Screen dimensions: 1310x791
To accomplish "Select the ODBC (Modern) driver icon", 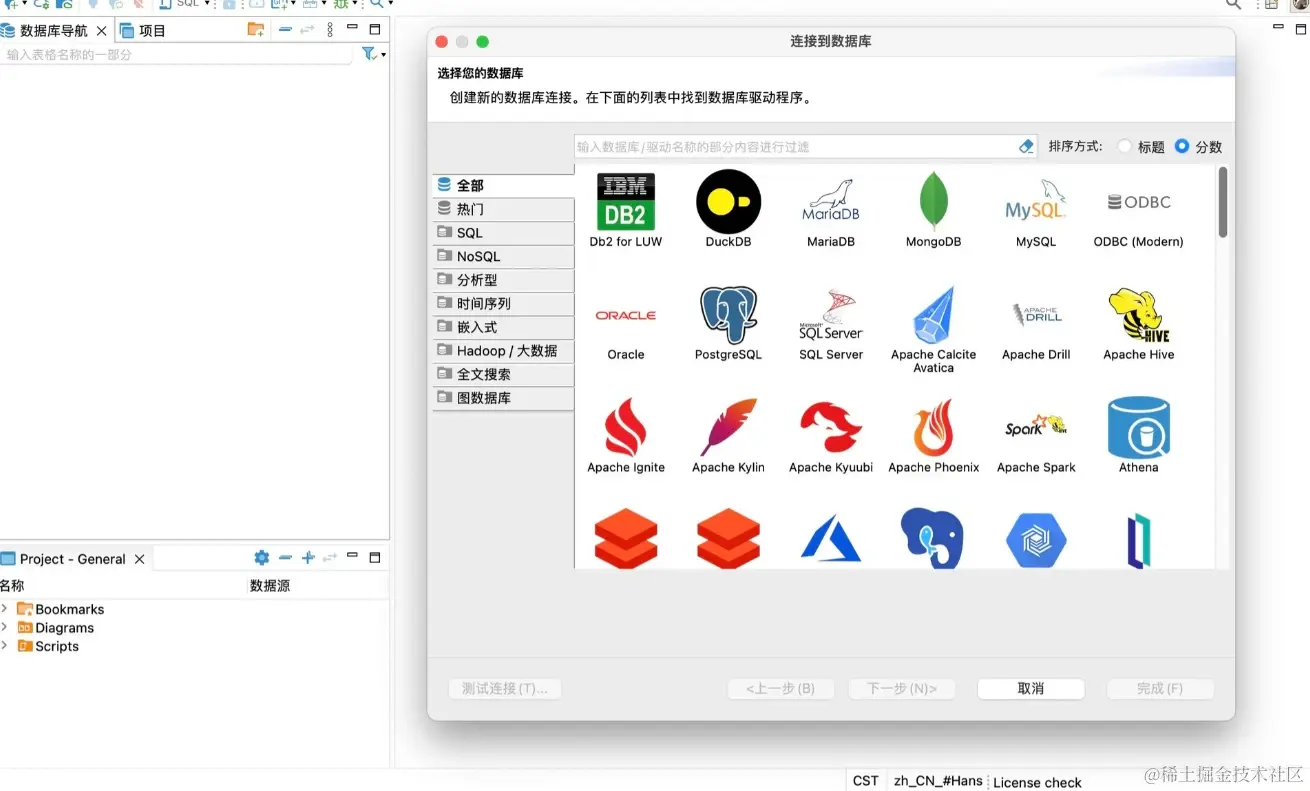I will 1138,201.
